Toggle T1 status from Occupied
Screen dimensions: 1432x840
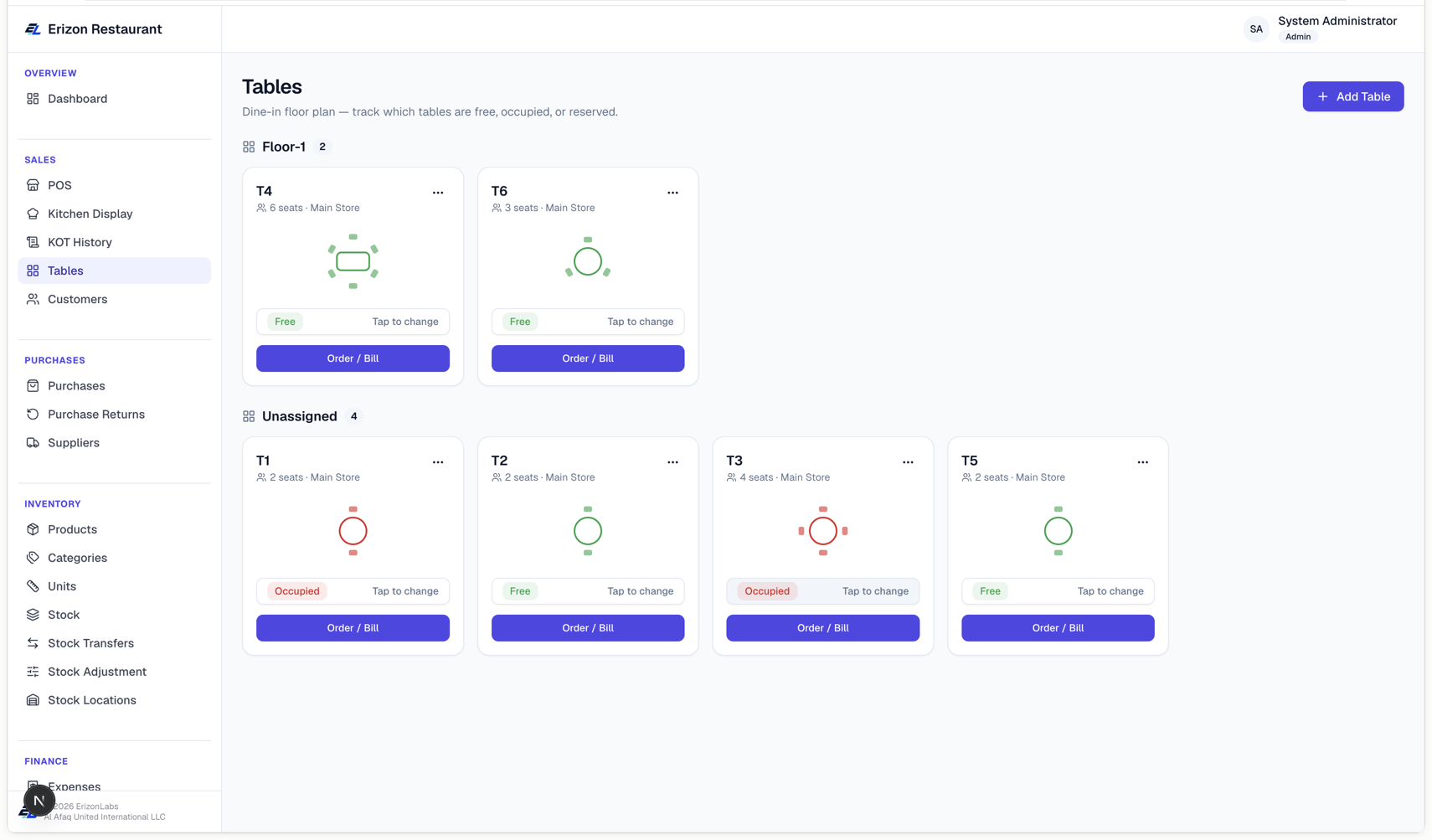click(x=353, y=591)
